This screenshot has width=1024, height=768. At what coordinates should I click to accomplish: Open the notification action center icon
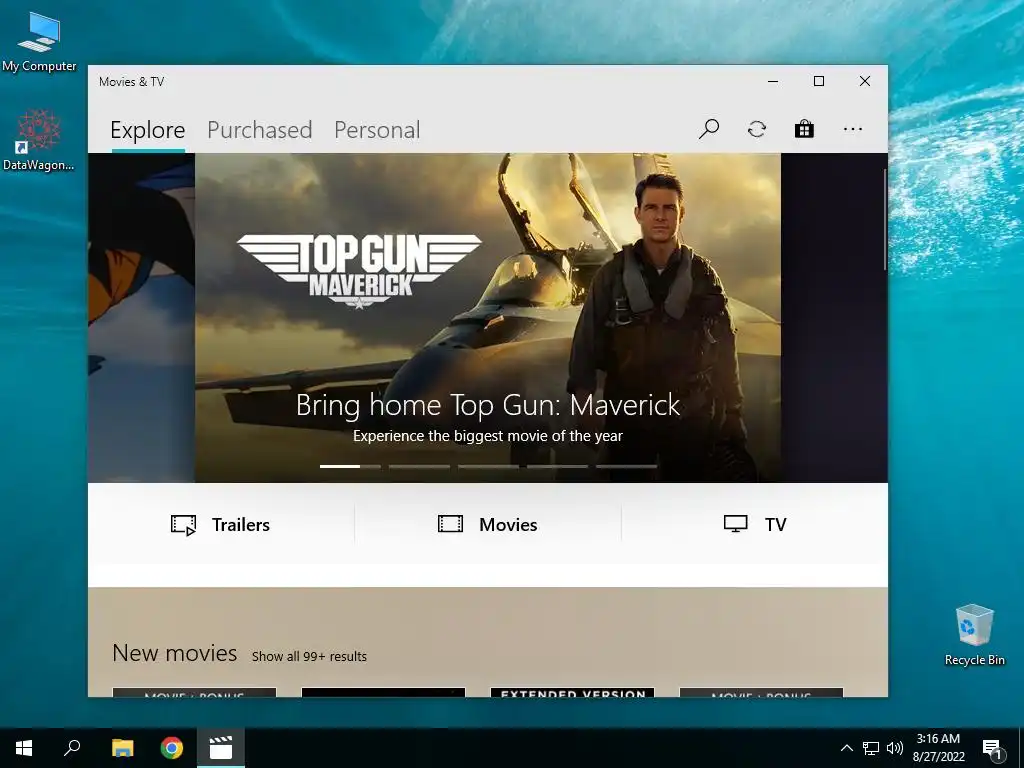[992, 748]
